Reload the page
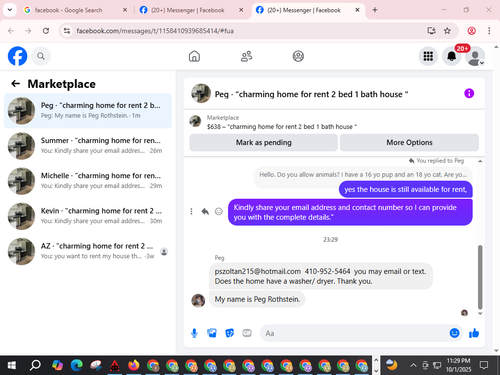 coord(46,31)
